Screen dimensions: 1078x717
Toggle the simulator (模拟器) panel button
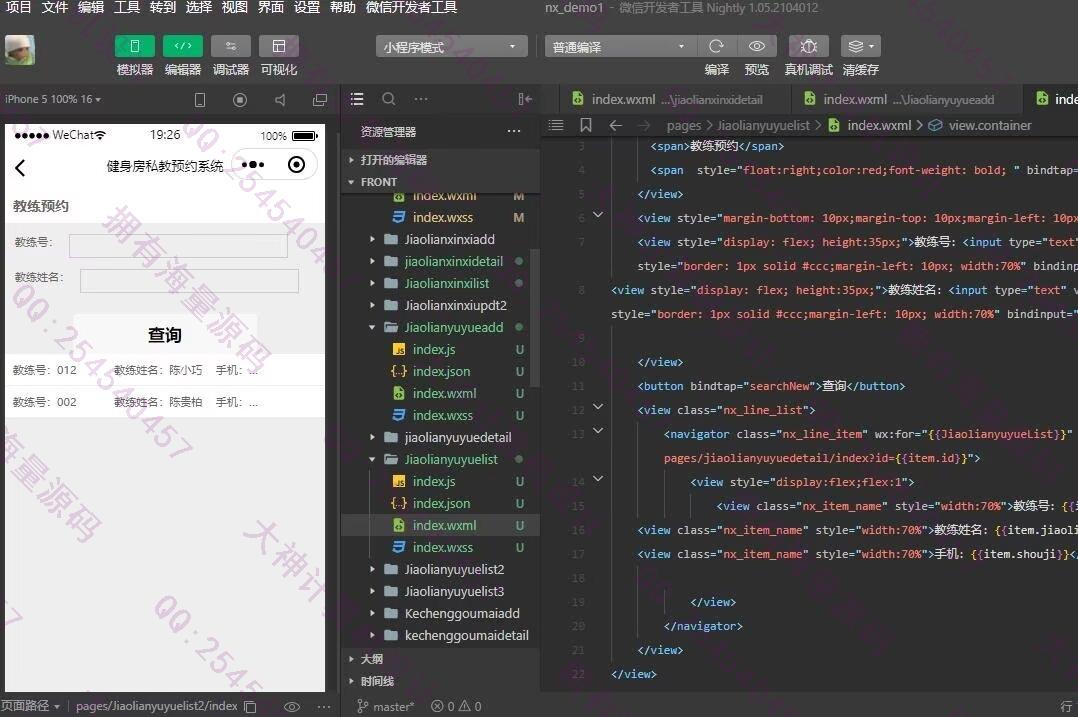pos(134,46)
